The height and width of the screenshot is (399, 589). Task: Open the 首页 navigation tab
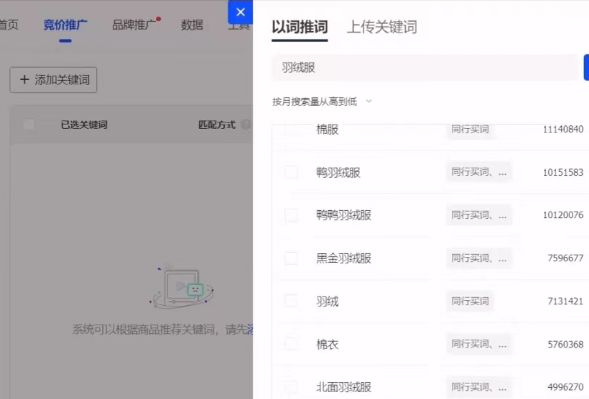click(8, 25)
